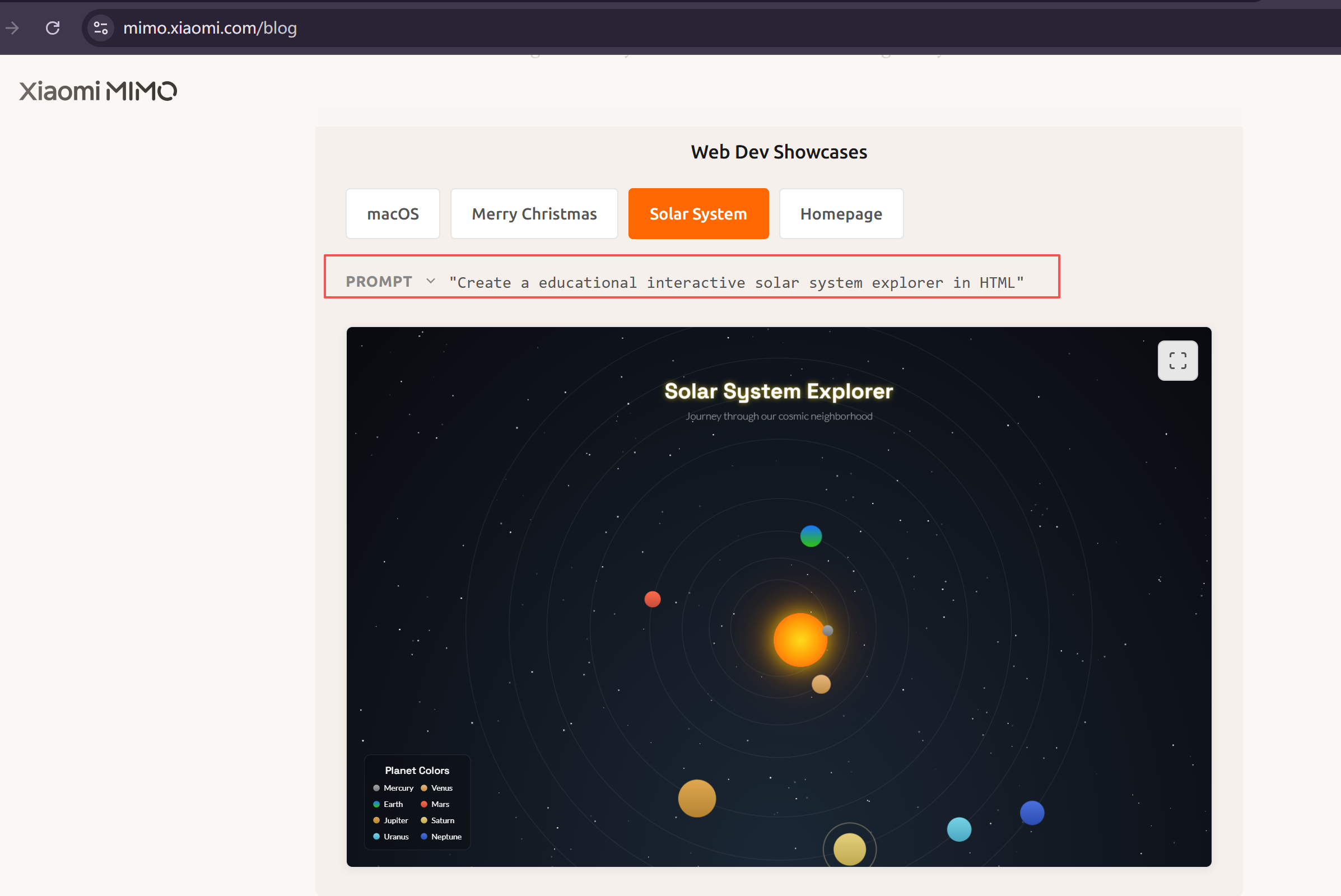This screenshot has height=896, width=1341.
Task: Click the Mars color swatch in legend
Action: coord(424,804)
